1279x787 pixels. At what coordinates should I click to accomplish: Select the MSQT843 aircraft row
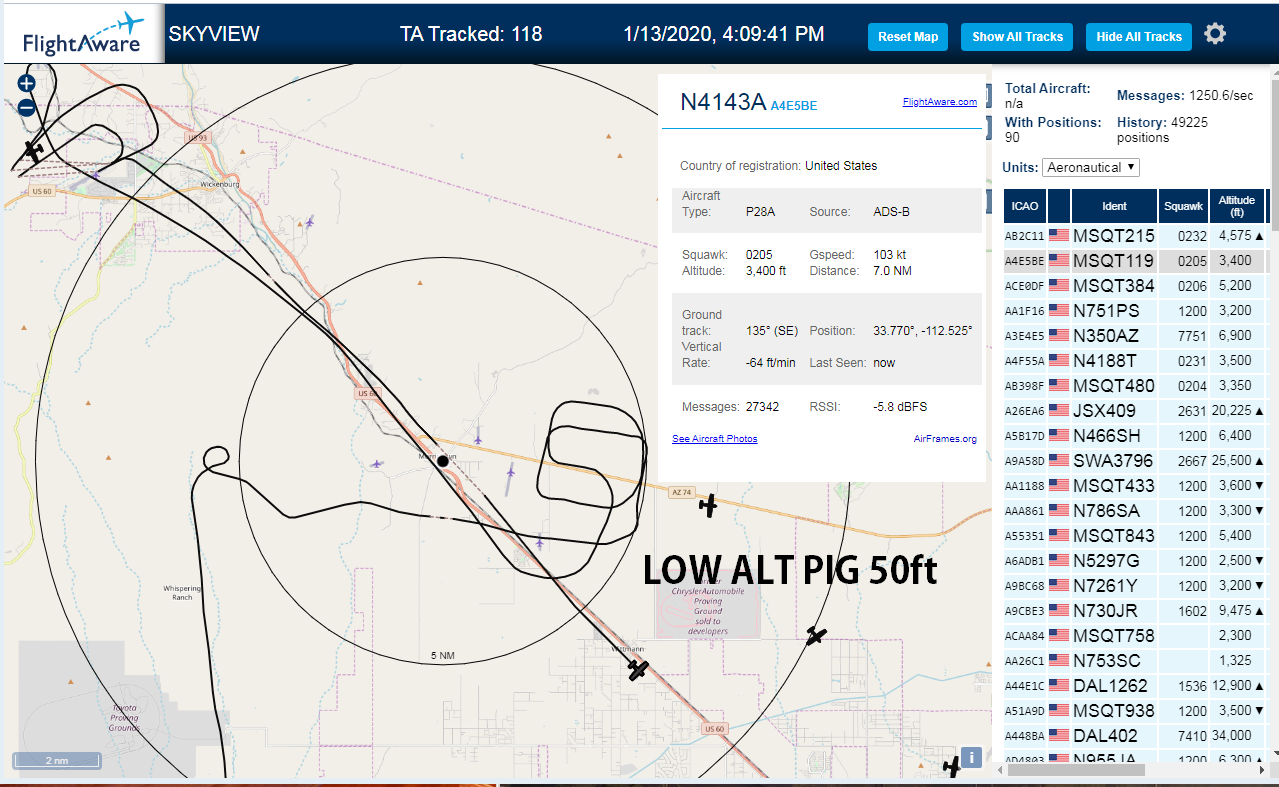(x=1136, y=536)
